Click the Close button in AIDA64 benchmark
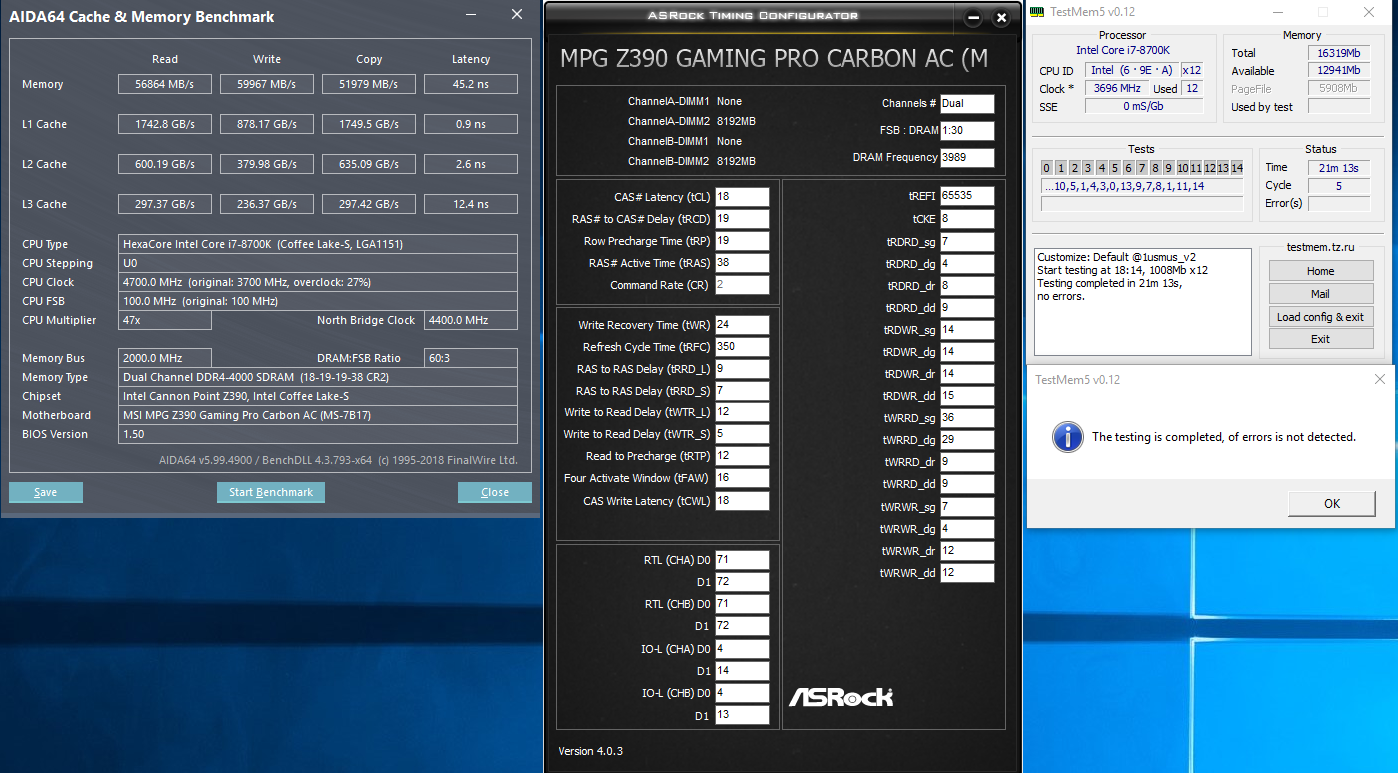This screenshot has width=1398, height=773. (495, 492)
